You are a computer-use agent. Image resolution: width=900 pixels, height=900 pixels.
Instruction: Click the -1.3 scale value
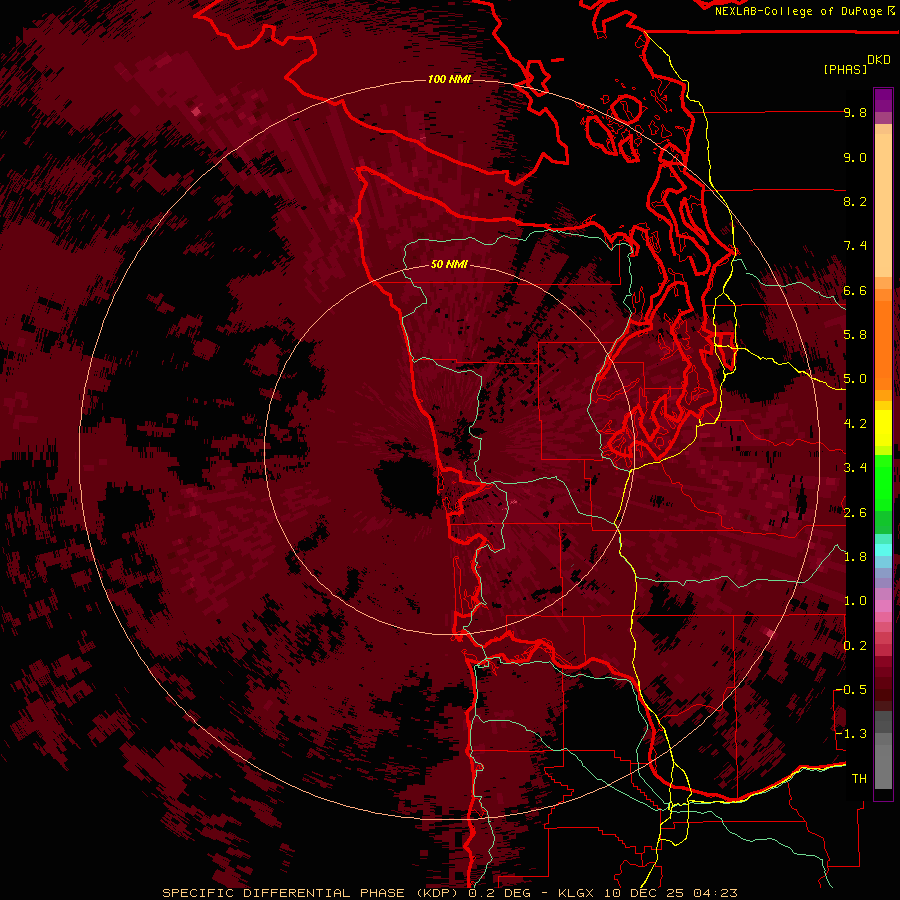point(851,734)
